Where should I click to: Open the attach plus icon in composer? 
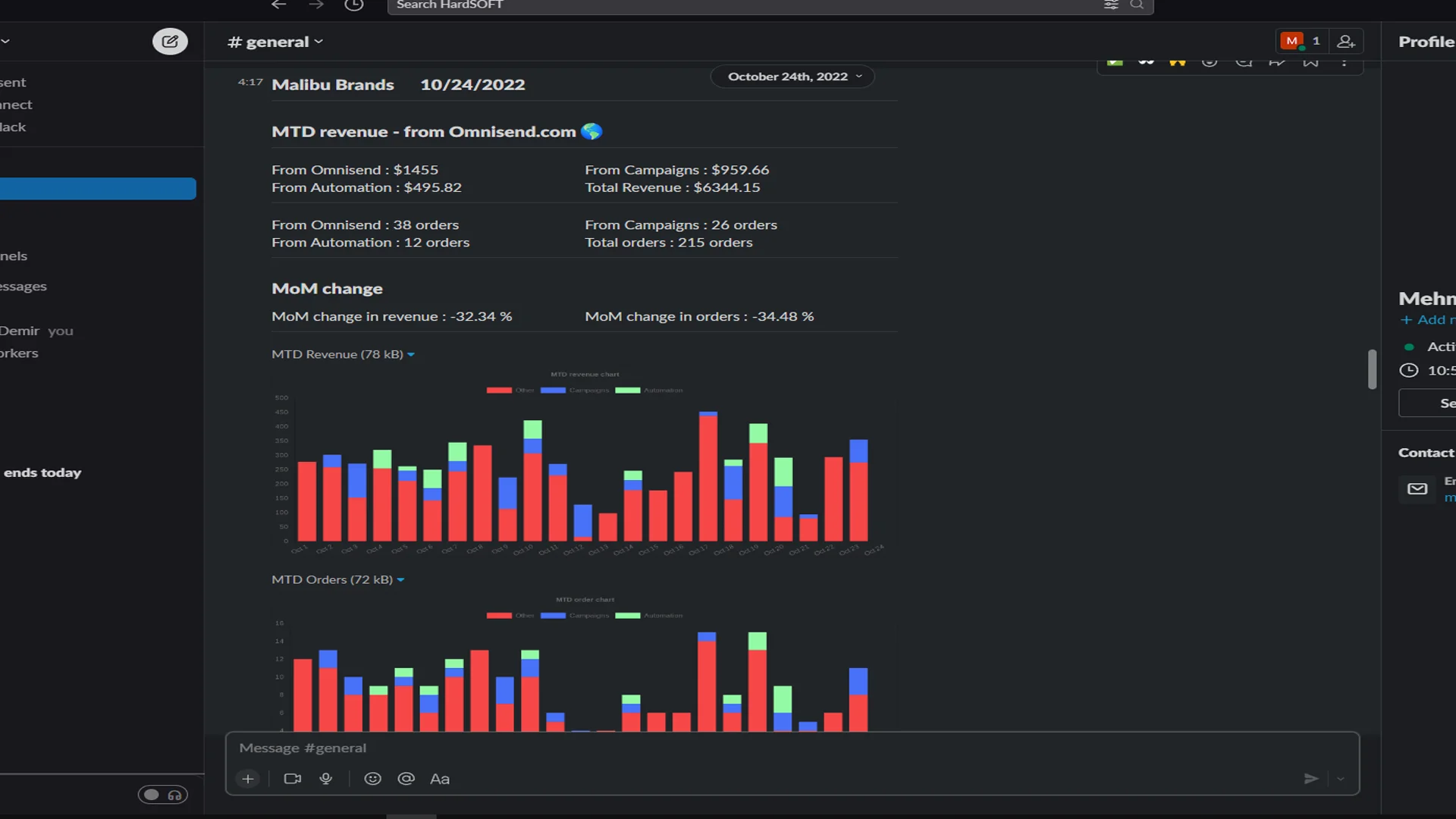(248, 779)
